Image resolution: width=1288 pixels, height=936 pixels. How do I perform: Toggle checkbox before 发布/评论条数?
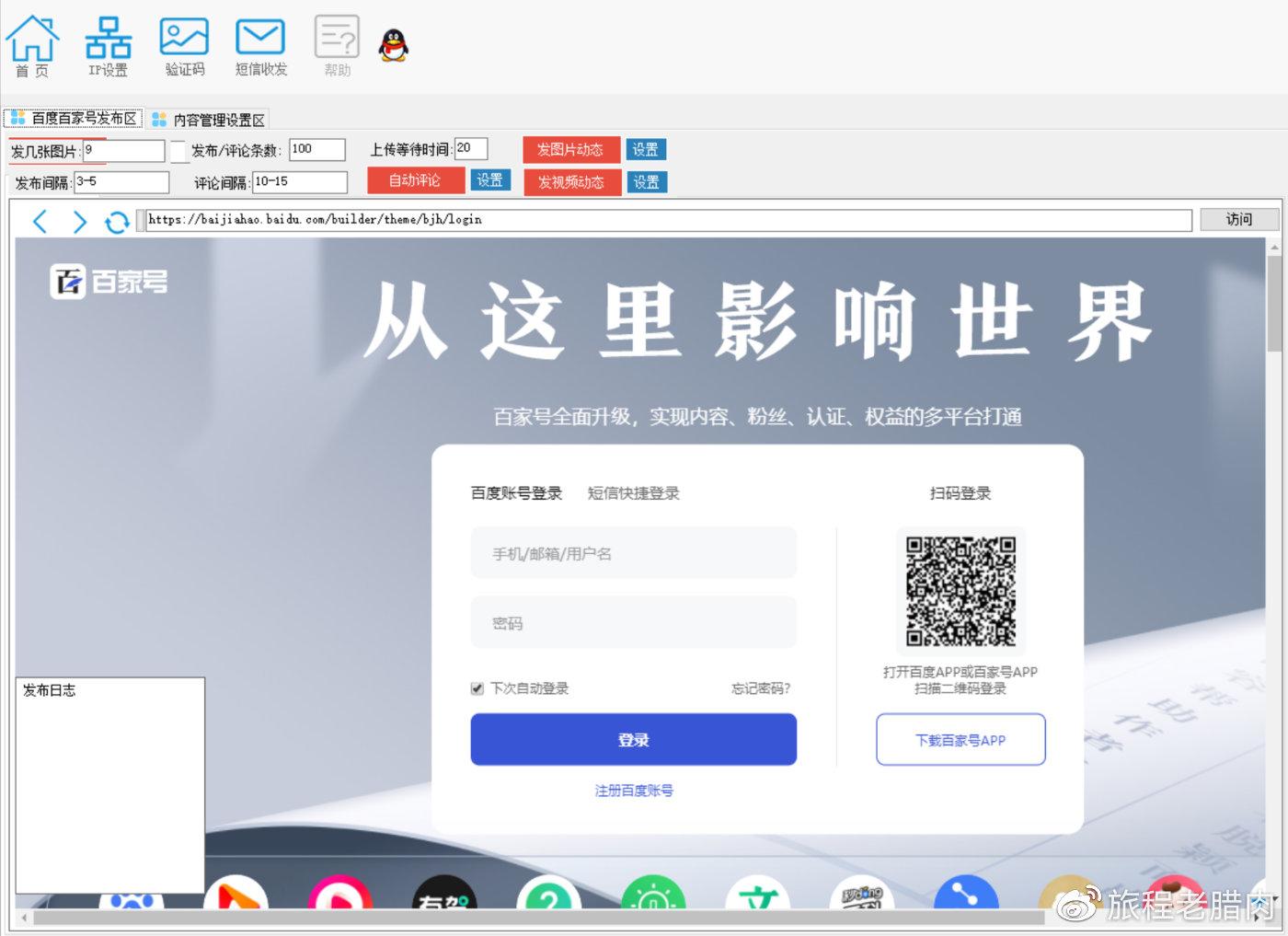coord(178,151)
